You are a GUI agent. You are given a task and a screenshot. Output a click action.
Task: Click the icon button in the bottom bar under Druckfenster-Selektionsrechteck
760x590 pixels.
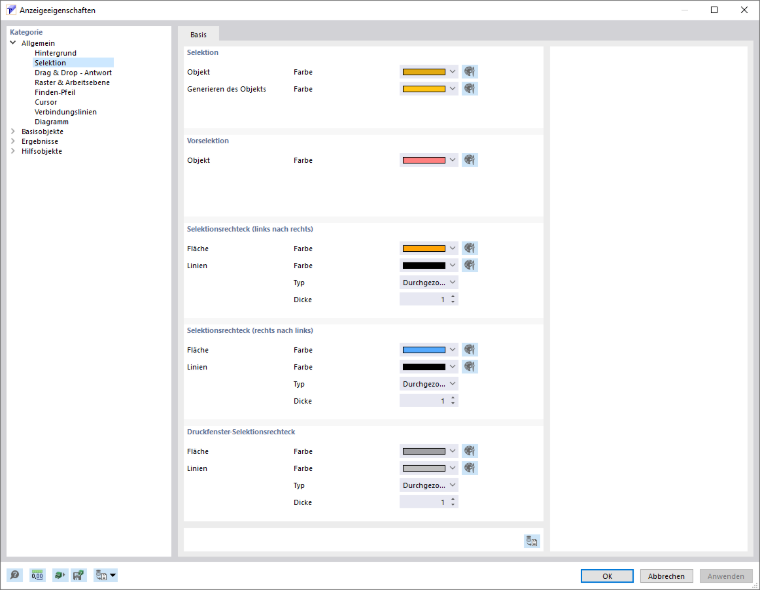[532, 541]
